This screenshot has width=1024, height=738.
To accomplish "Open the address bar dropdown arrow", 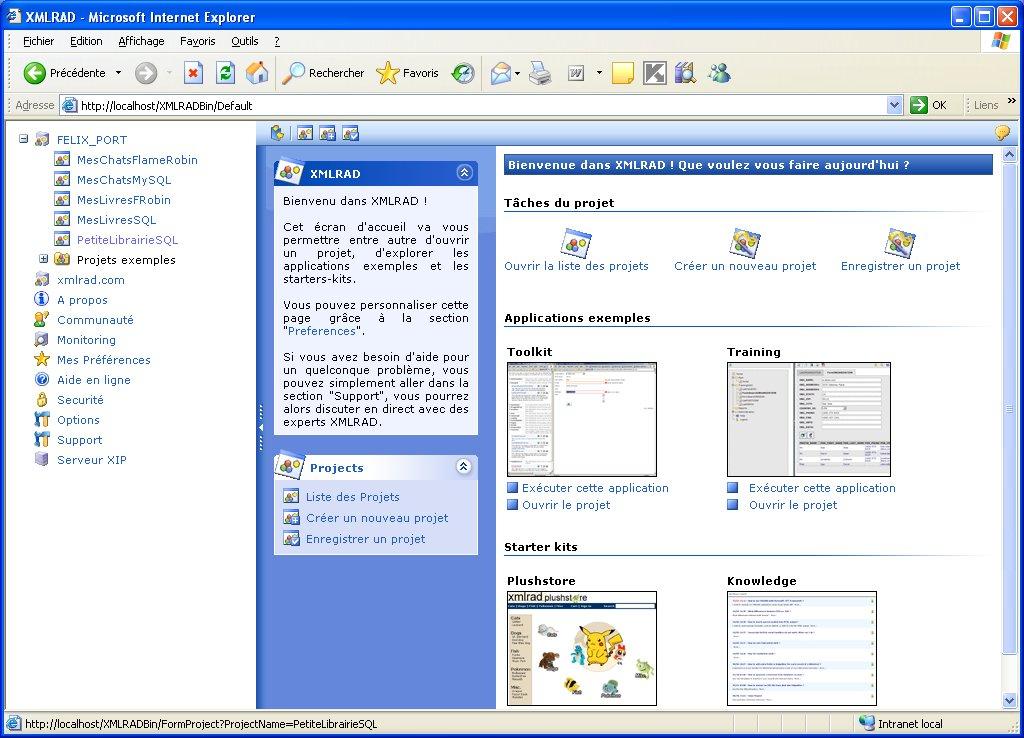I will (x=894, y=105).
